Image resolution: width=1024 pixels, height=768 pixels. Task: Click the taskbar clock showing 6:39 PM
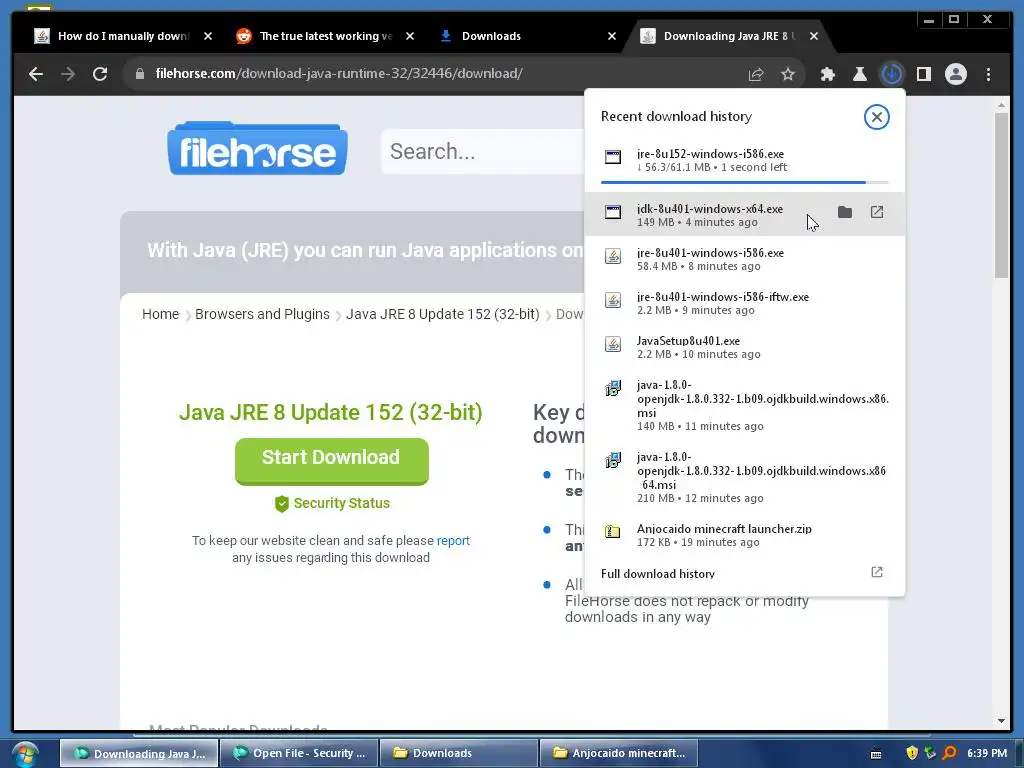(987, 753)
